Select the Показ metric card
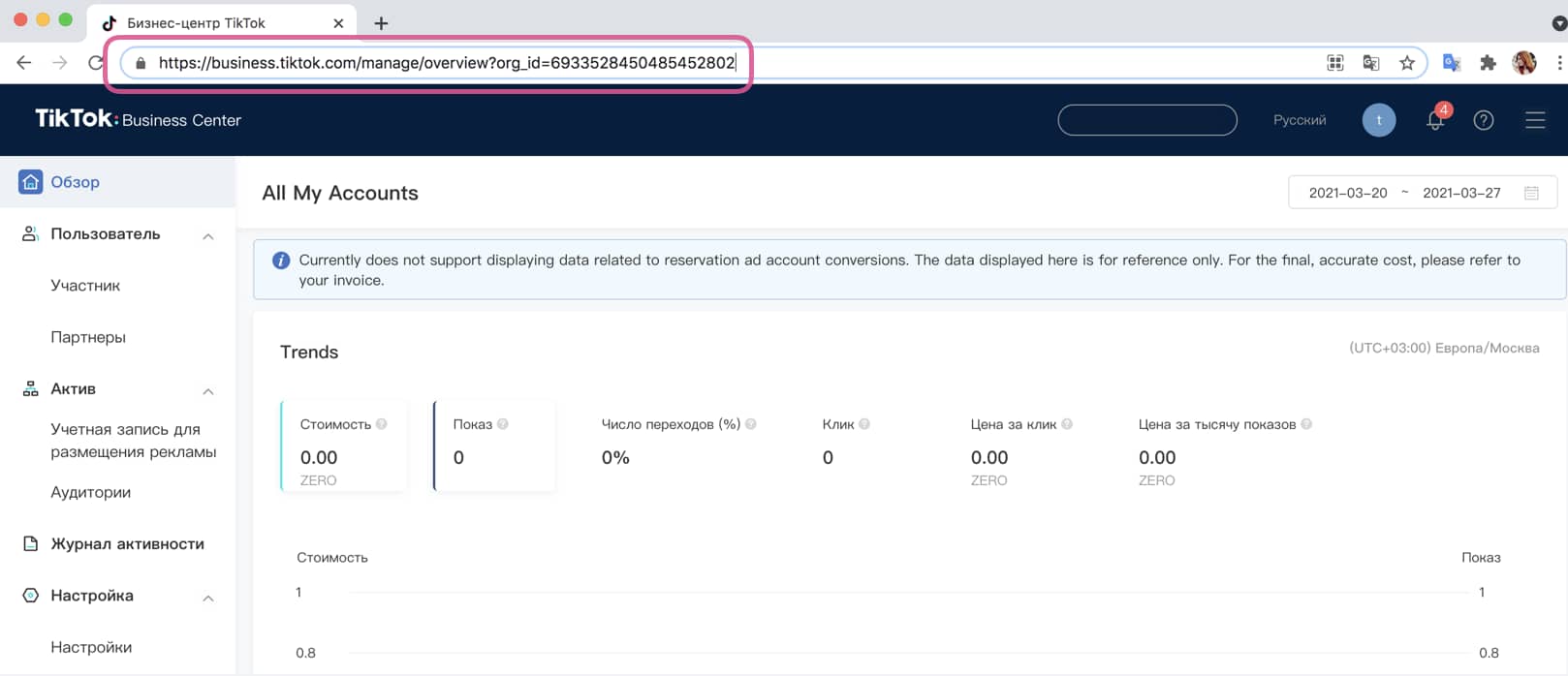Image resolution: width=1568 pixels, height=676 pixels. pyautogui.click(x=494, y=446)
